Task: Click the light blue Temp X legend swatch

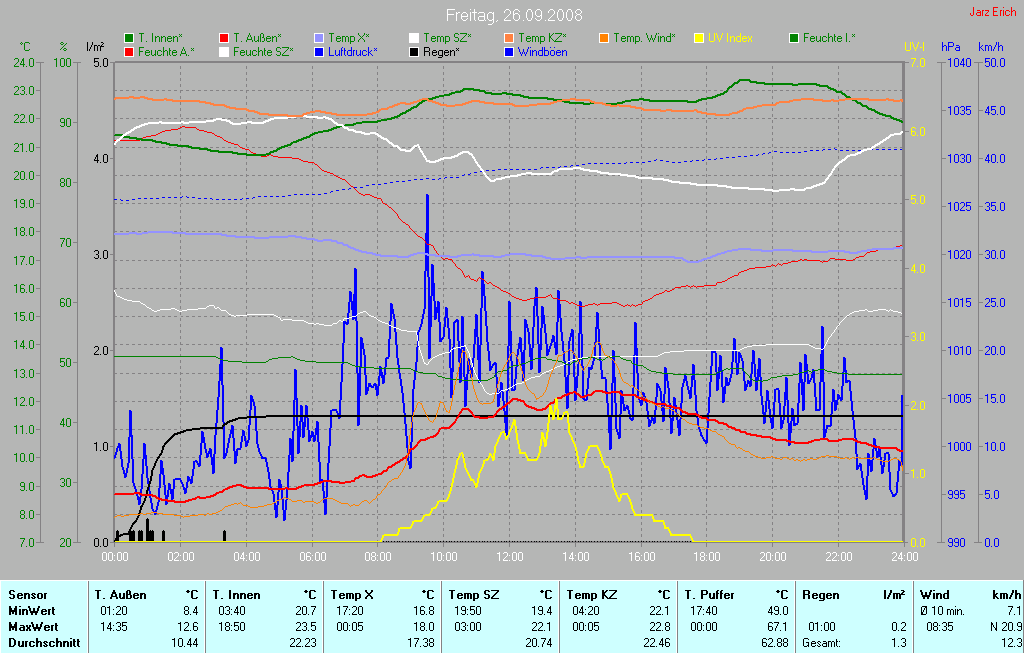Action: pos(319,38)
